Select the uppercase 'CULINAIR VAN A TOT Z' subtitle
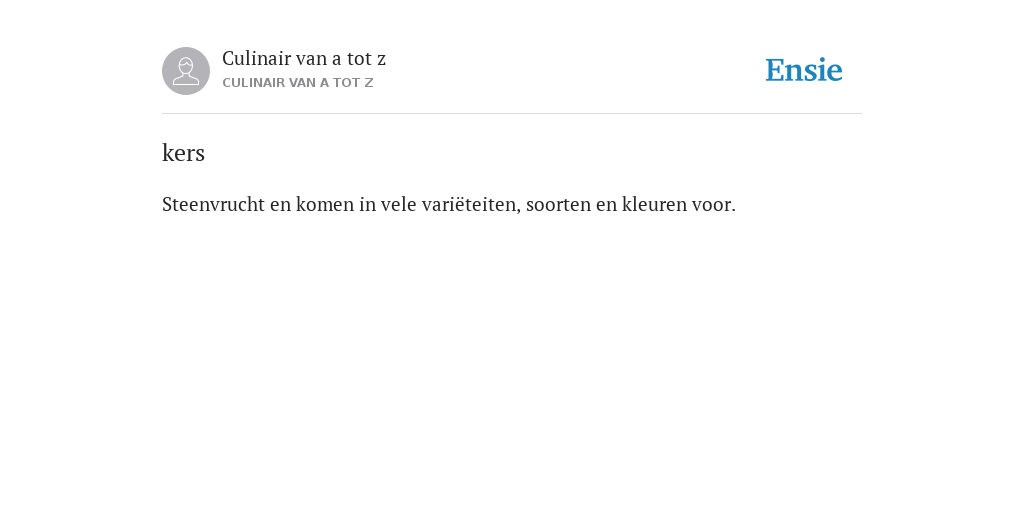This screenshot has height=512, width=1024. tap(298, 83)
